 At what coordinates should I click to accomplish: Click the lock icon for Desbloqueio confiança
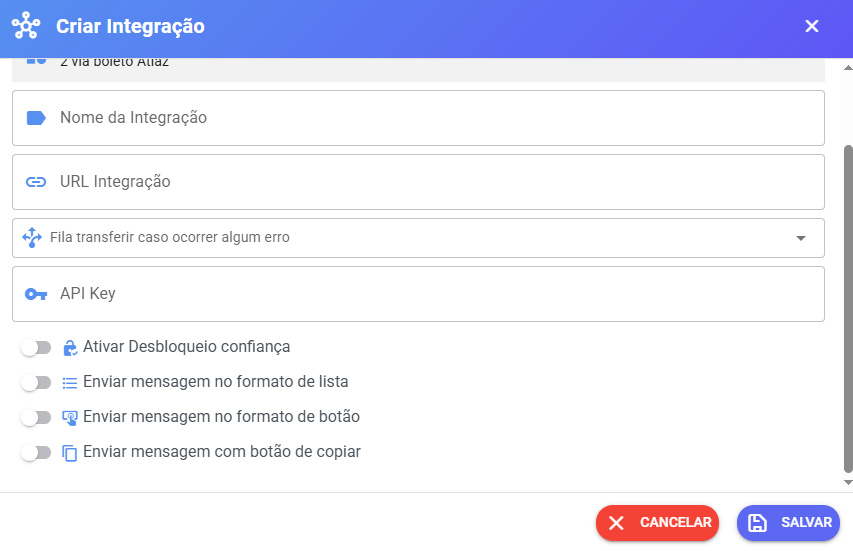pyautogui.click(x=70, y=348)
